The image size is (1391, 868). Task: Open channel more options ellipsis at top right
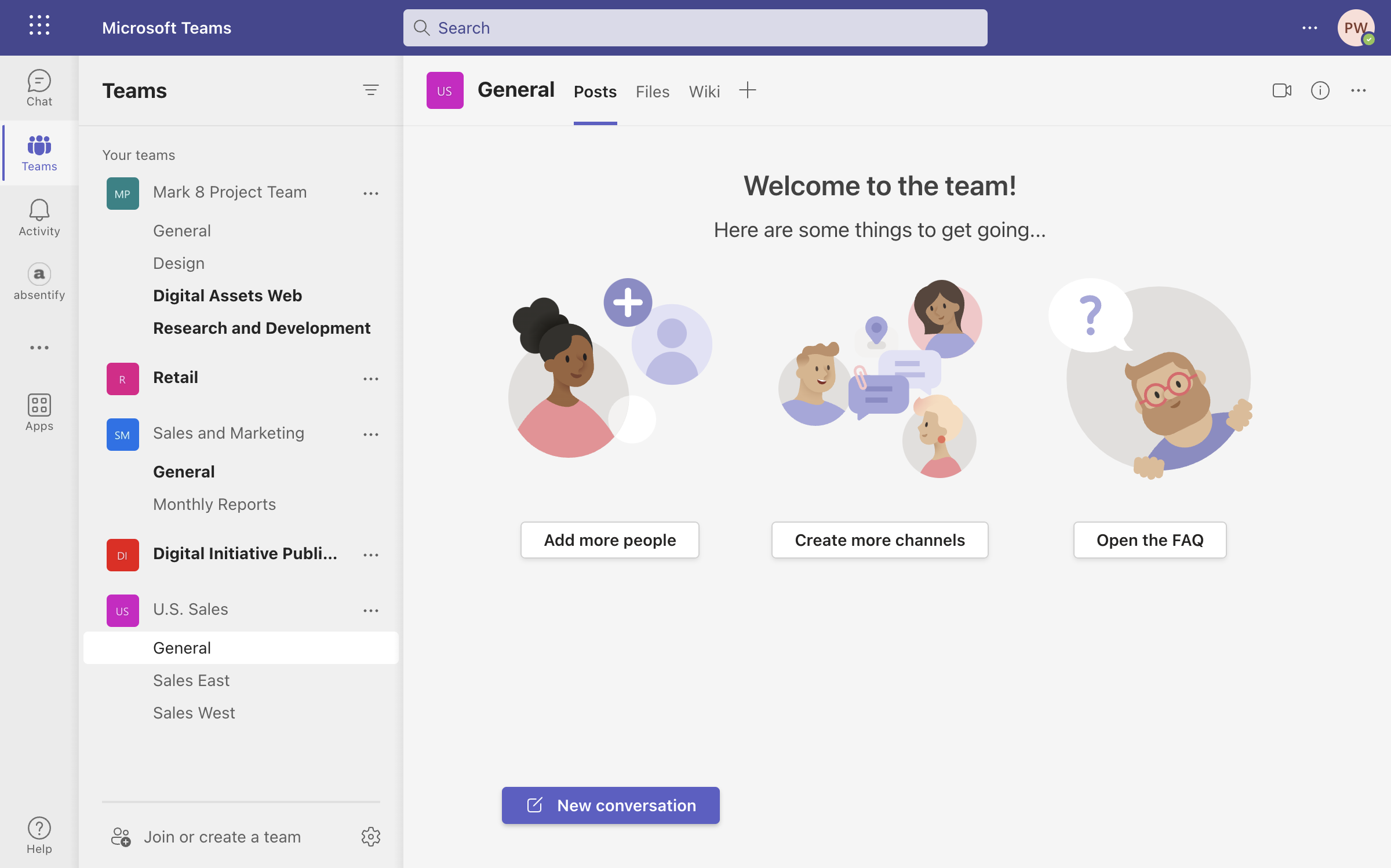(x=1359, y=90)
